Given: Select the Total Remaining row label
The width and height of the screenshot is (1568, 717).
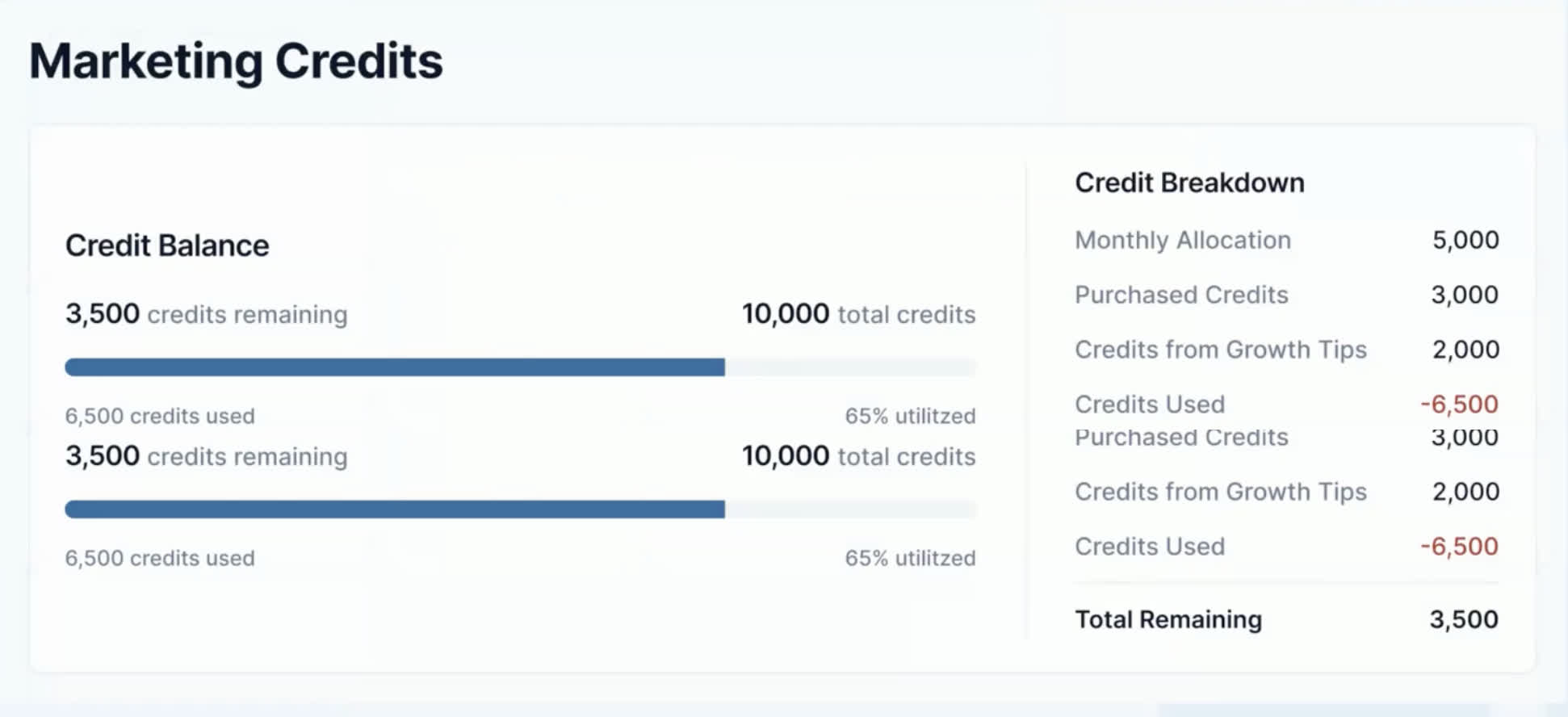Looking at the screenshot, I should coord(1168,619).
